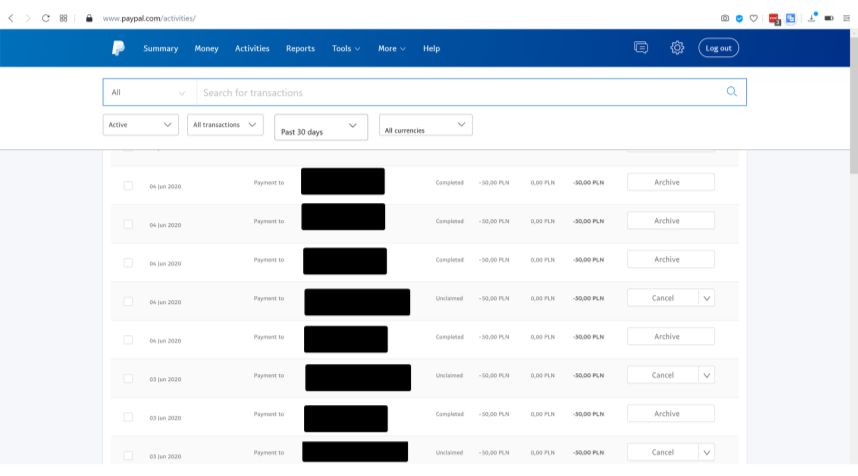The width and height of the screenshot is (858, 476).
Task: Go to the Reports menu item
Action: 300,48
